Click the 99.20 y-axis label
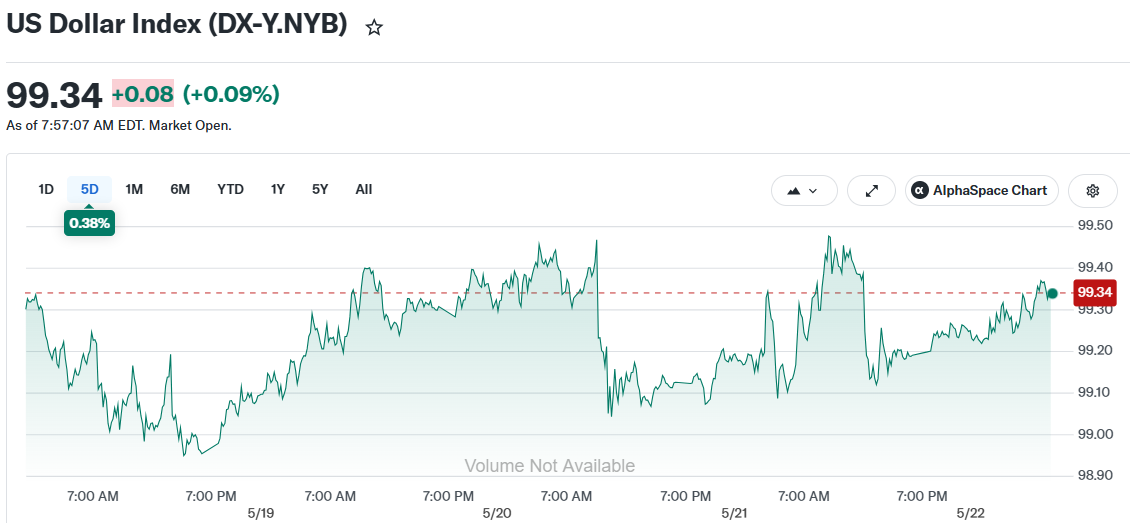This screenshot has width=1130, height=523. pyautogui.click(x=1095, y=351)
